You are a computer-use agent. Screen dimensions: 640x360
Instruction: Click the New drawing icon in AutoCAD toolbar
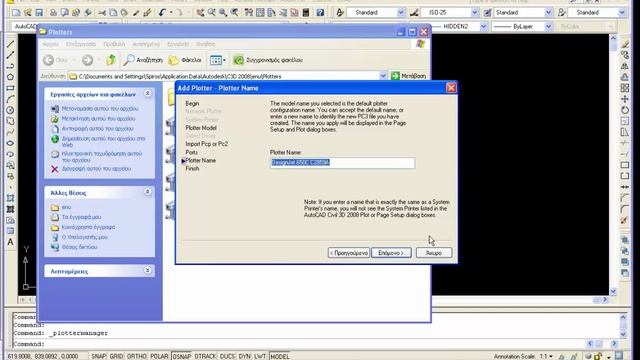(16, 13)
